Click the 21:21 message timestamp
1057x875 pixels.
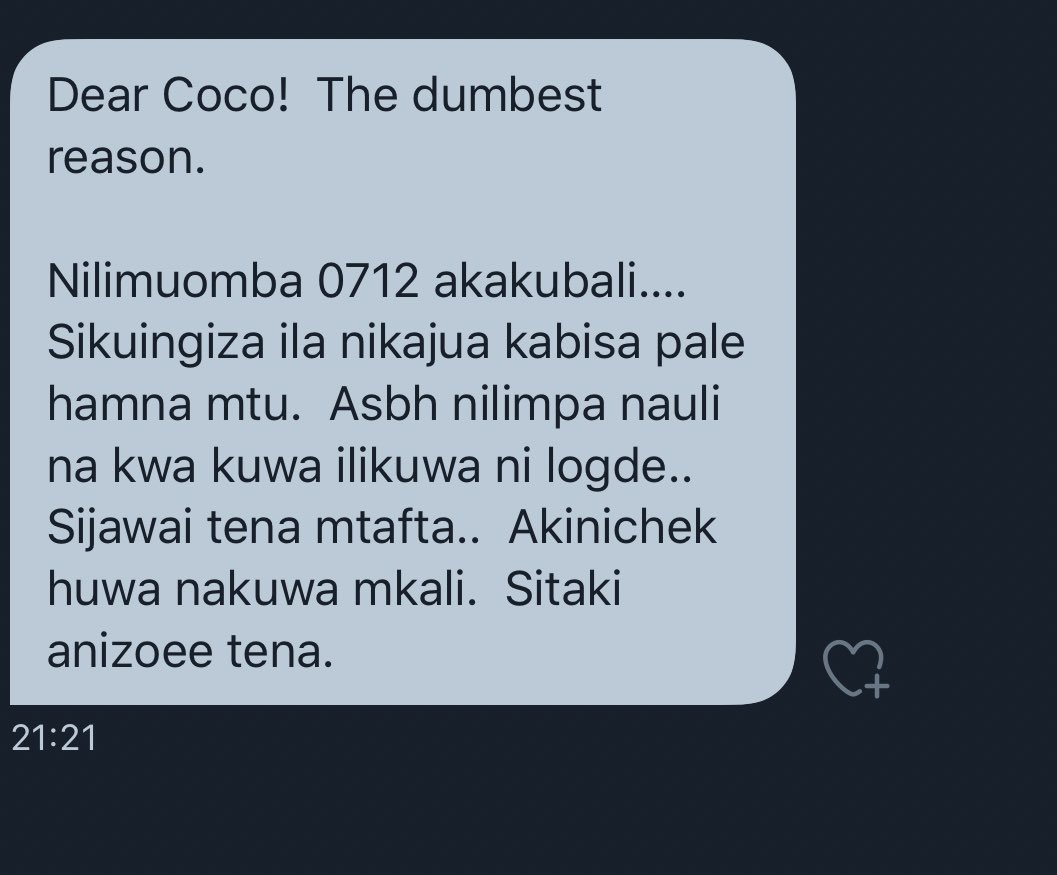(x=55, y=737)
